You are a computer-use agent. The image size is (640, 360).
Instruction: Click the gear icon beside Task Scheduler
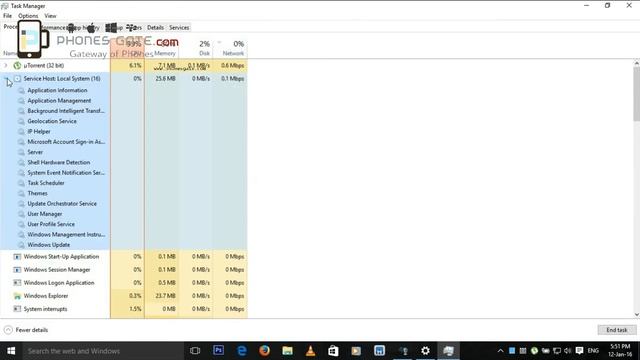click(21, 183)
